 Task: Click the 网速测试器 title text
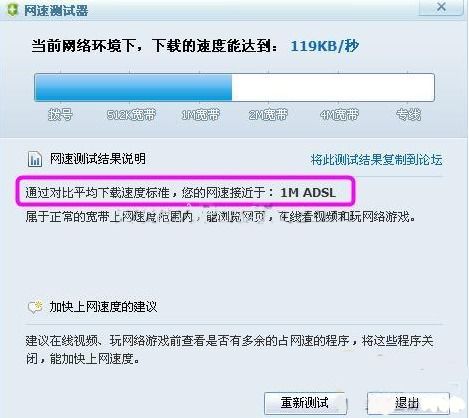tap(56, 10)
